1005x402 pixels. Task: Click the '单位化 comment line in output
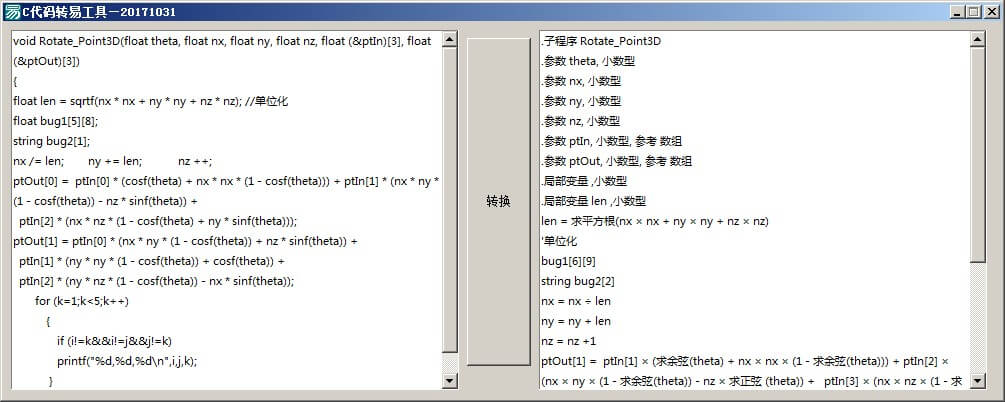(560, 241)
